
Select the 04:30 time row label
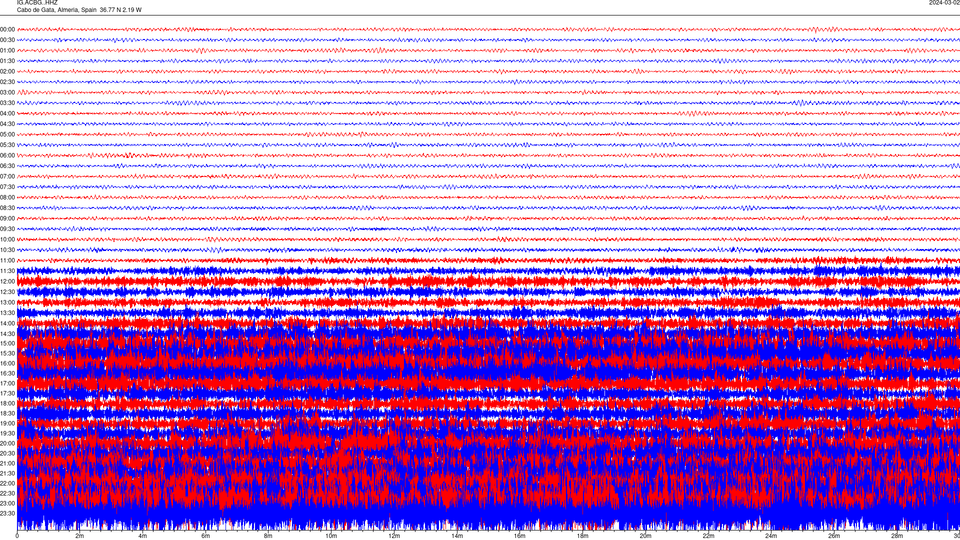click(x=7, y=124)
